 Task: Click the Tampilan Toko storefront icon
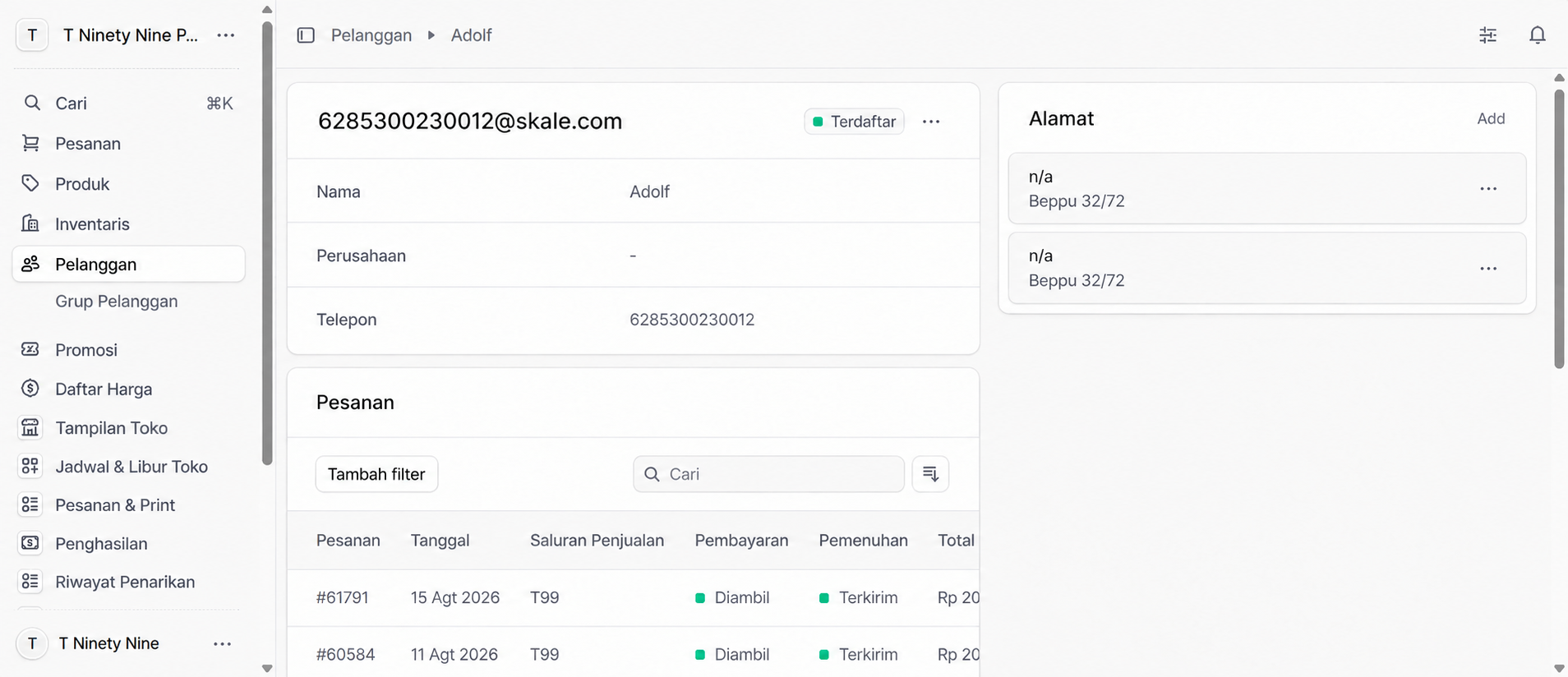coord(30,427)
